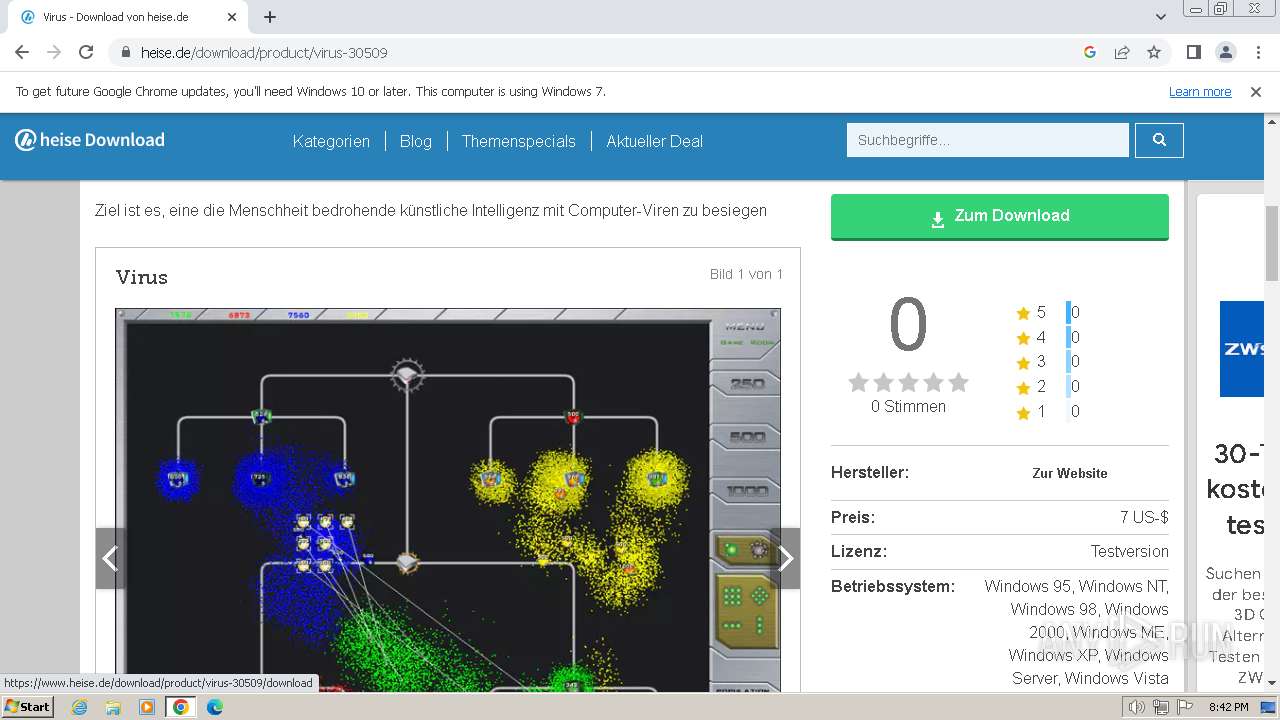Rate the software five stars
Image resolution: width=1280 pixels, height=720 pixels.
click(958, 383)
